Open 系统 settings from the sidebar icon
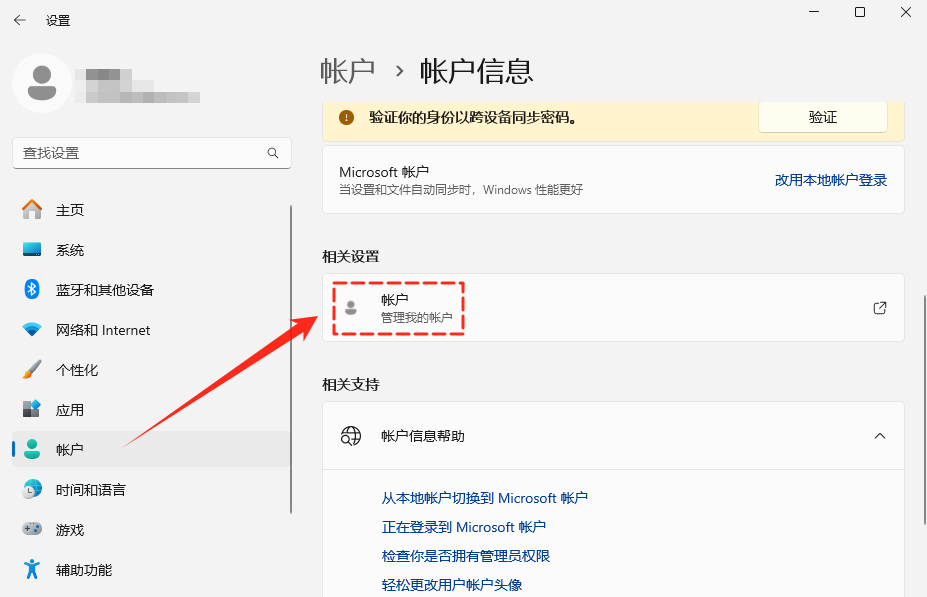Screen dimensions: 927x597 [31, 249]
